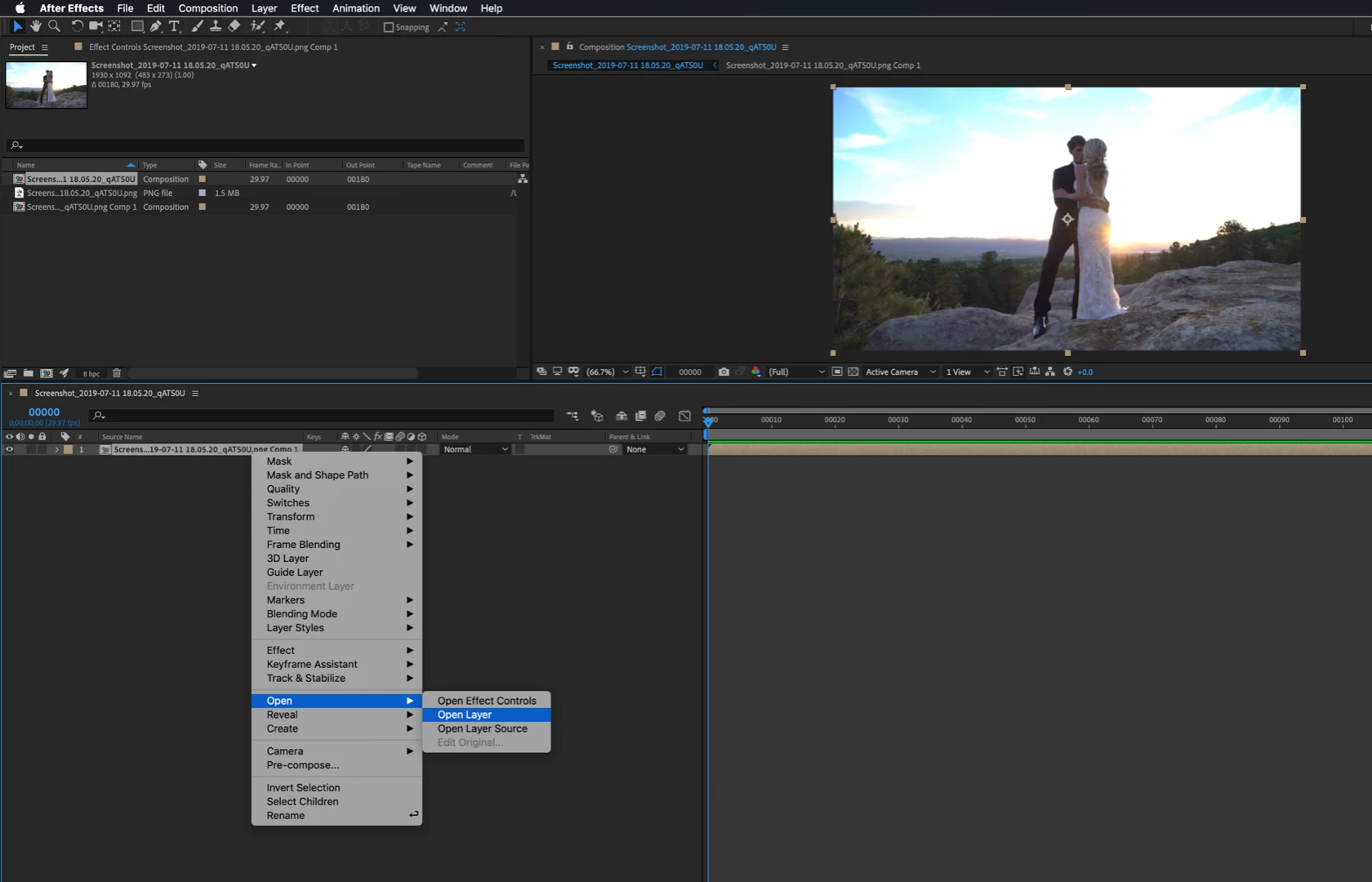The image size is (1372, 882).
Task: Open the Normal blending mode dropdown
Action: [475, 449]
